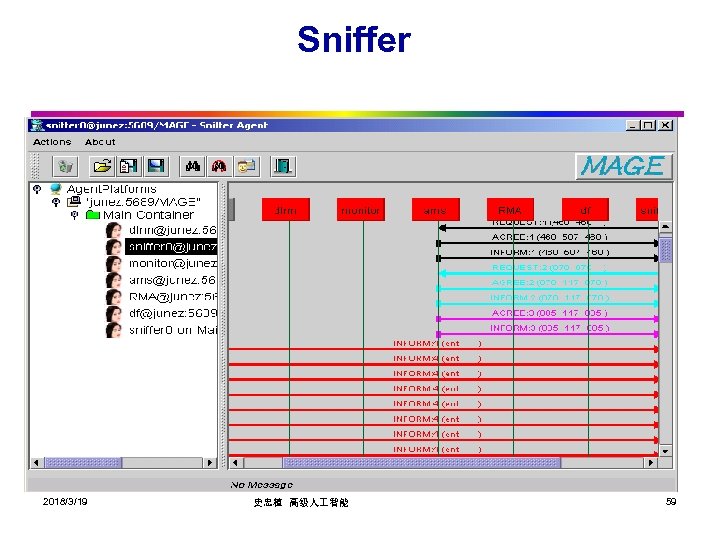The height and width of the screenshot is (540, 720).
Task: Click the canvas horizontal scrollbar thumb
Action: click(x=422, y=462)
